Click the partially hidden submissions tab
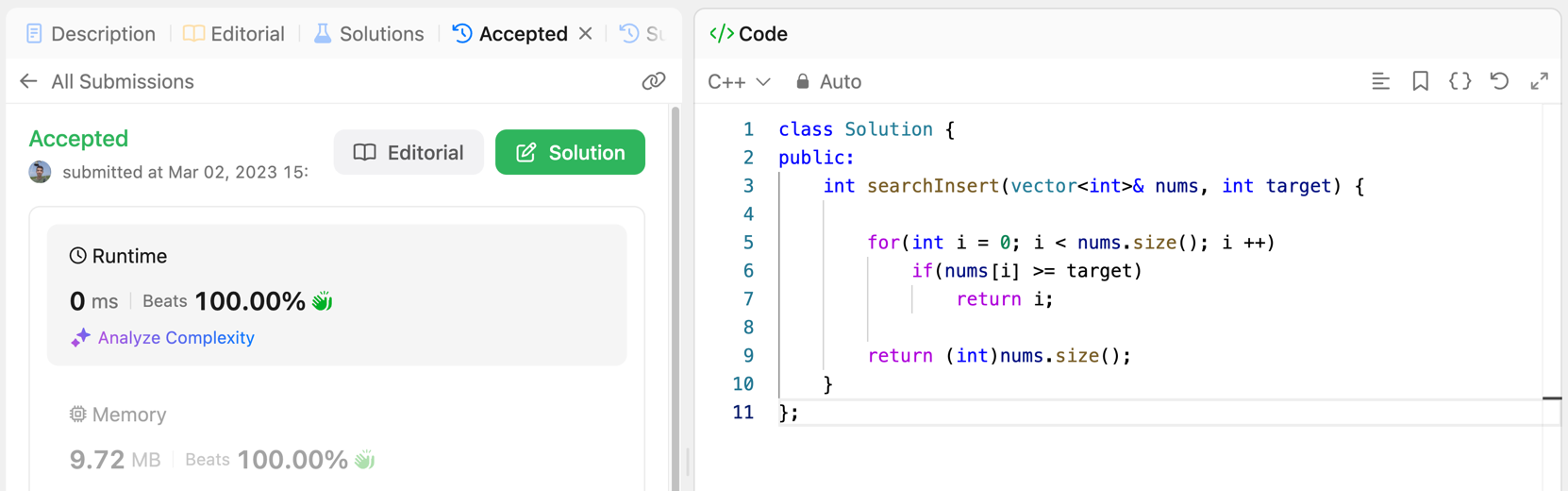 coord(642,34)
